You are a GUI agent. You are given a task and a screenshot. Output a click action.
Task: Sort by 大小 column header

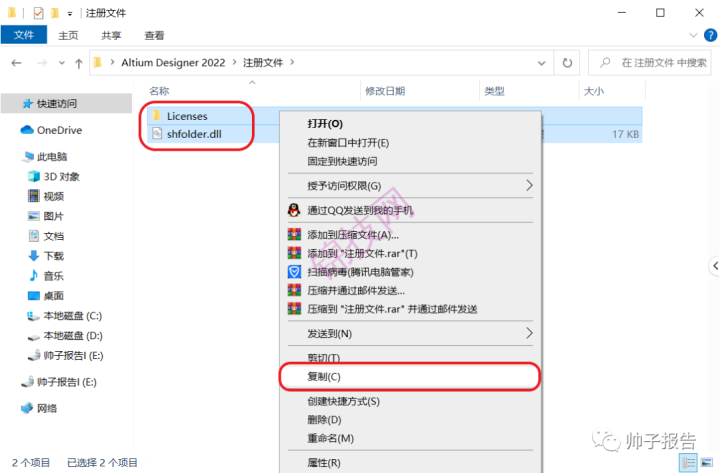[593, 91]
